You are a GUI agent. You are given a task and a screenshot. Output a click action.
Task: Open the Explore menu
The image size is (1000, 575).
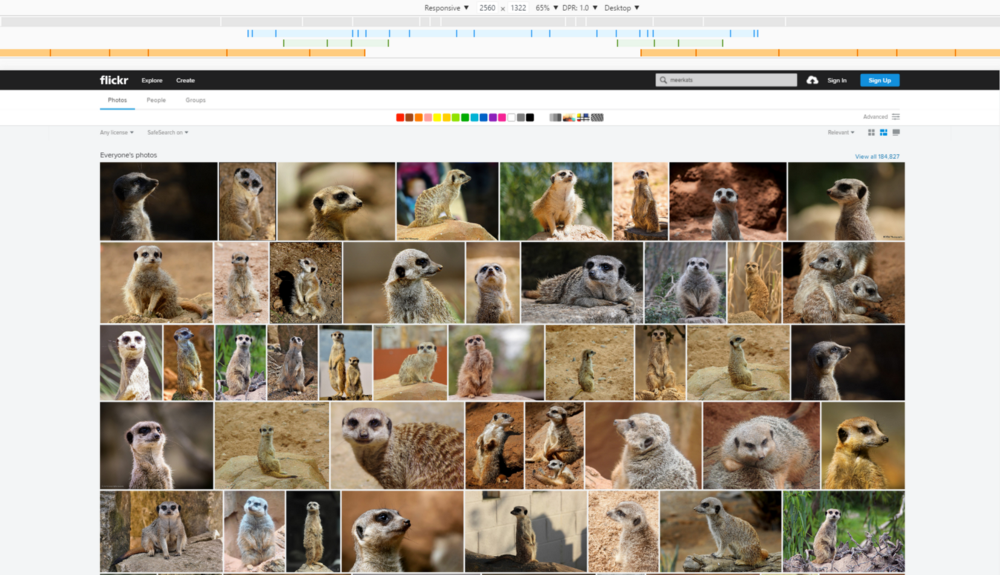[x=152, y=80]
